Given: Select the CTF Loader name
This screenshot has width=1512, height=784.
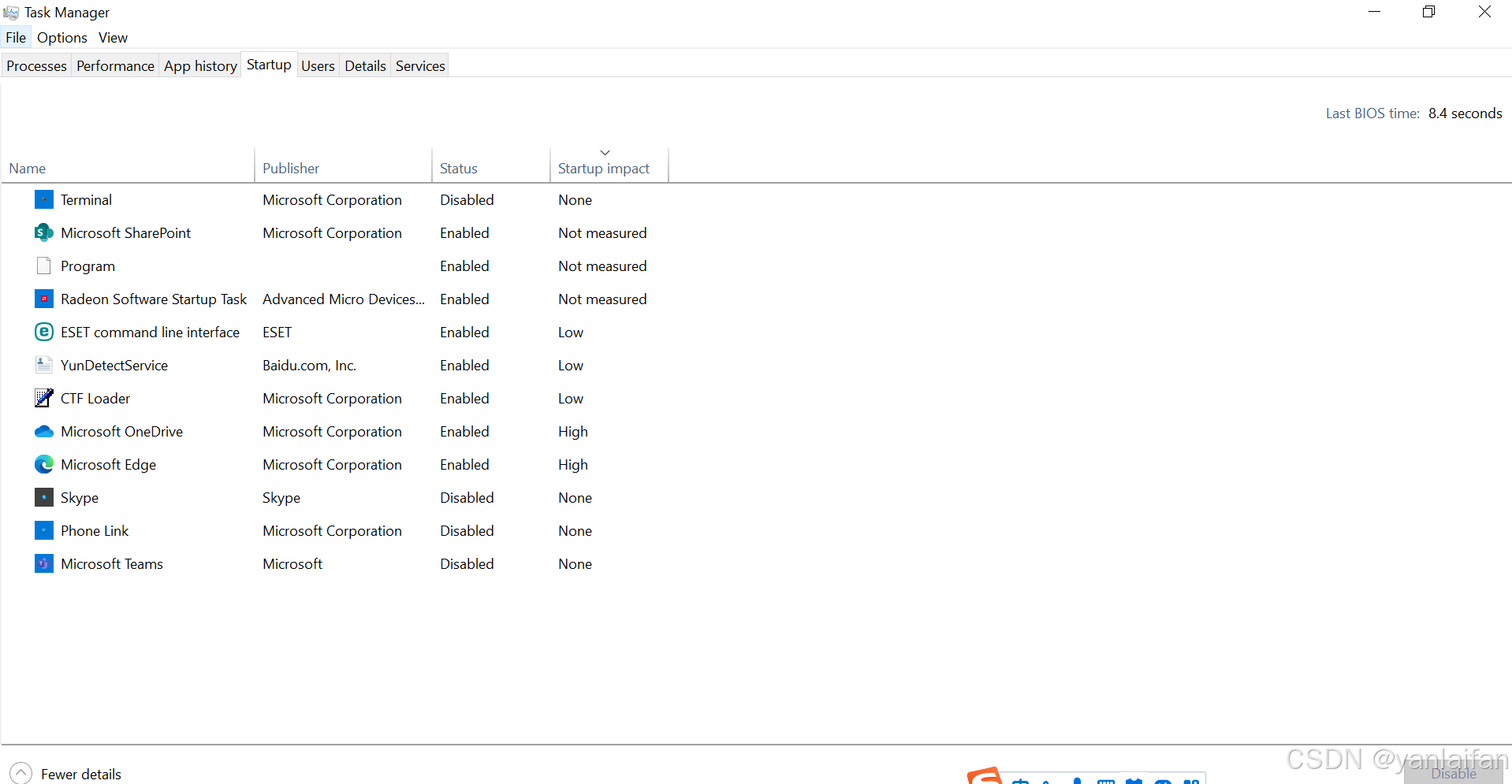Looking at the screenshot, I should tap(95, 399).
